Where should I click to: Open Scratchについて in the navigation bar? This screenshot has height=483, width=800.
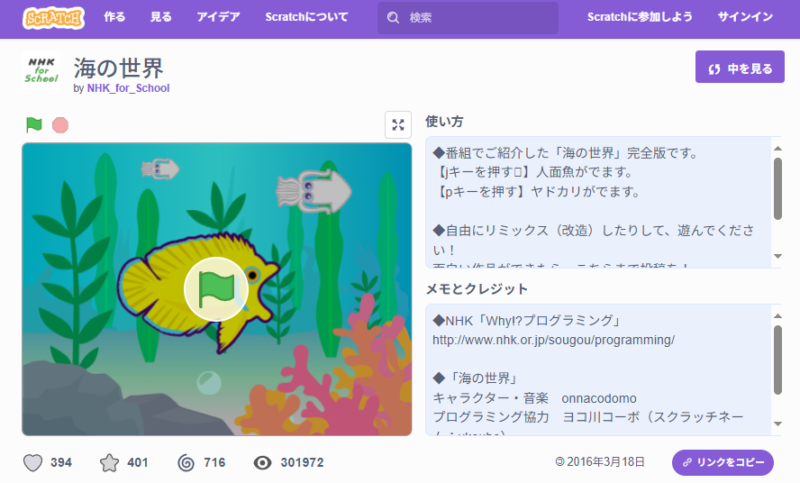click(x=306, y=17)
